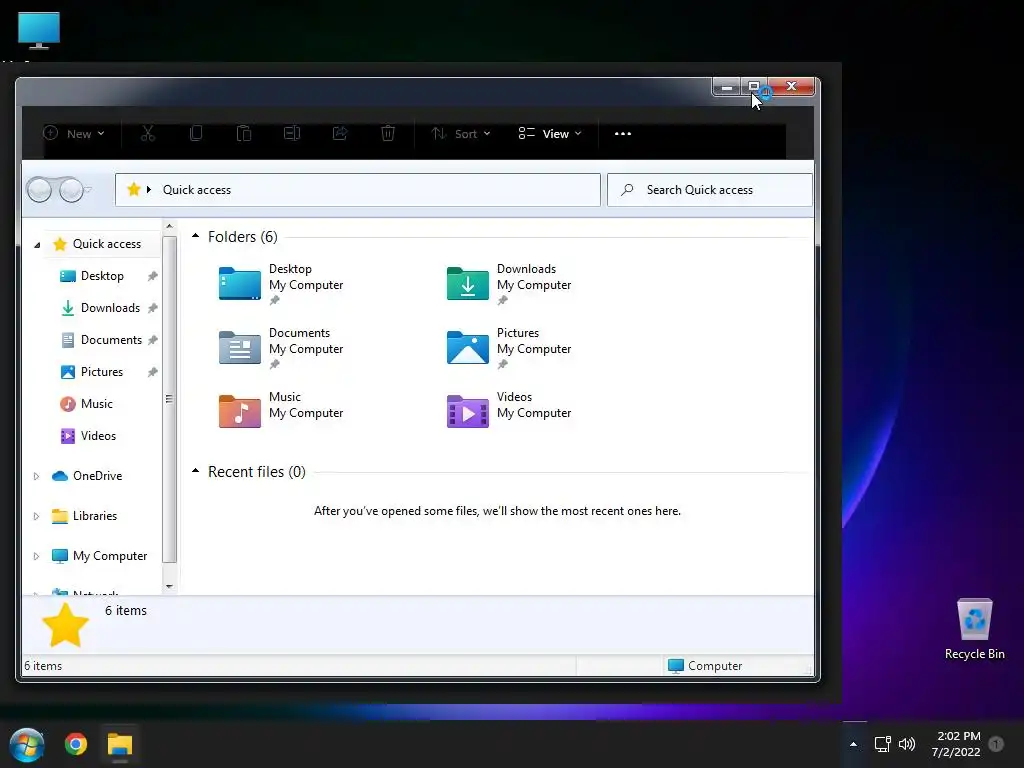Click the taskbar clock showing 2:02 PM
The image size is (1024, 768).
click(x=957, y=744)
